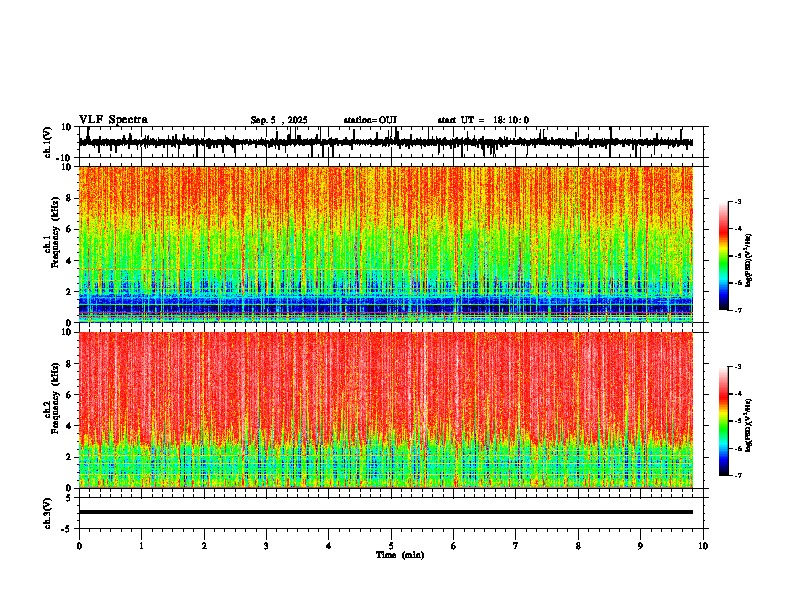Click time axis tick label "9"
Image resolution: width=792 pixels, height=612 pixels.
tap(640, 546)
